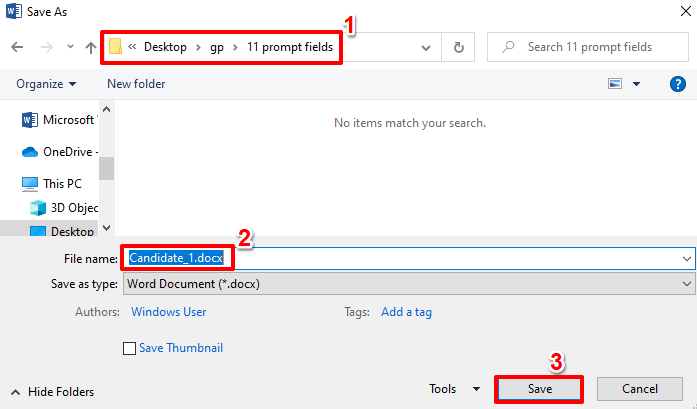Click the Cancel button
Screen dimensions: 697x409
coord(639,389)
